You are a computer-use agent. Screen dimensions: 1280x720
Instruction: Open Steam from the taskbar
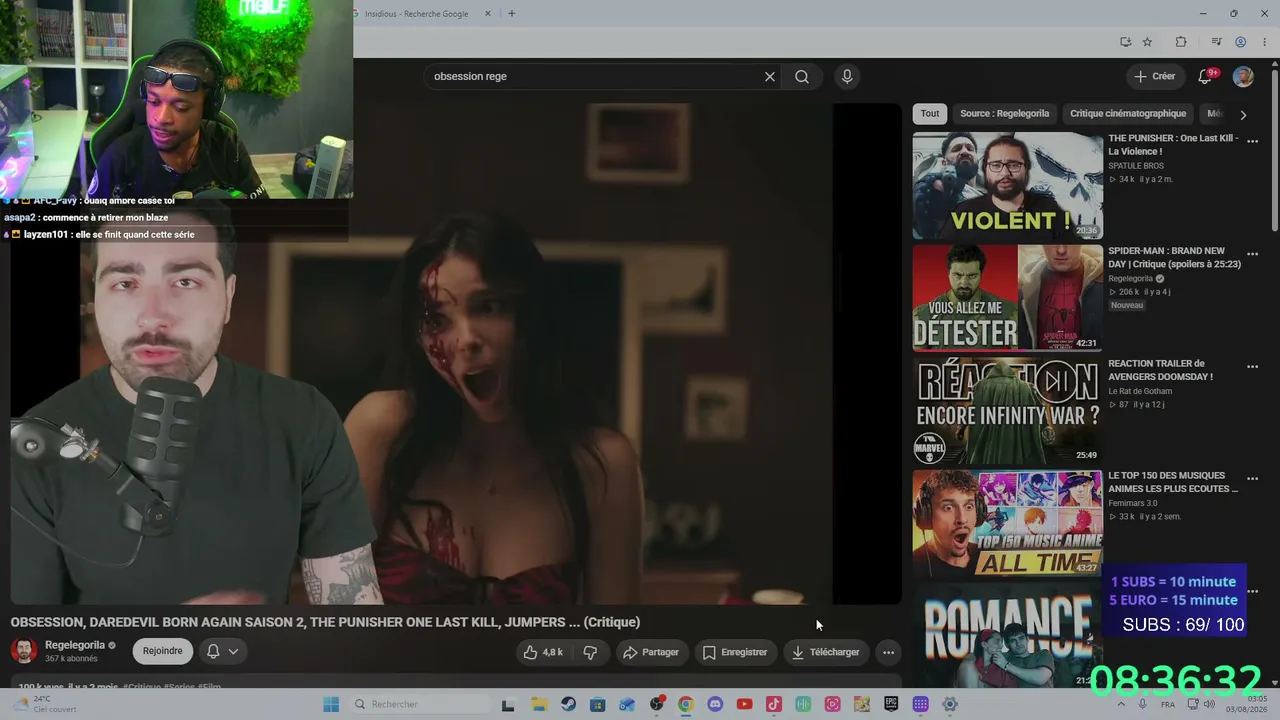click(568, 704)
